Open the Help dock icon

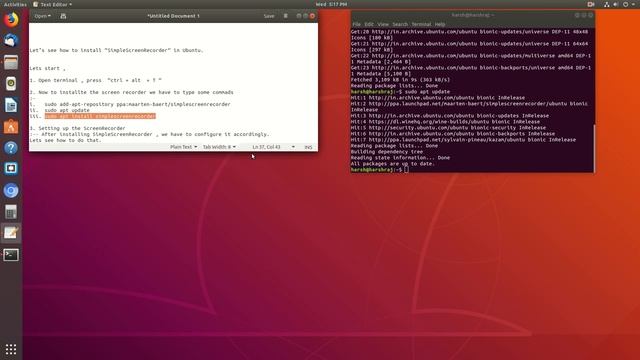11,148
